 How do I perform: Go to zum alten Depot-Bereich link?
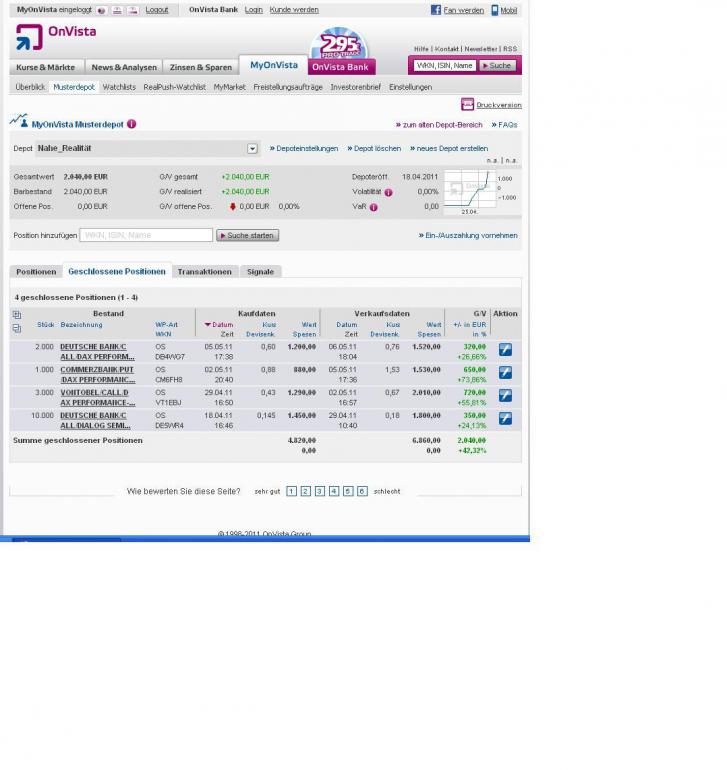(x=439, y=125)
